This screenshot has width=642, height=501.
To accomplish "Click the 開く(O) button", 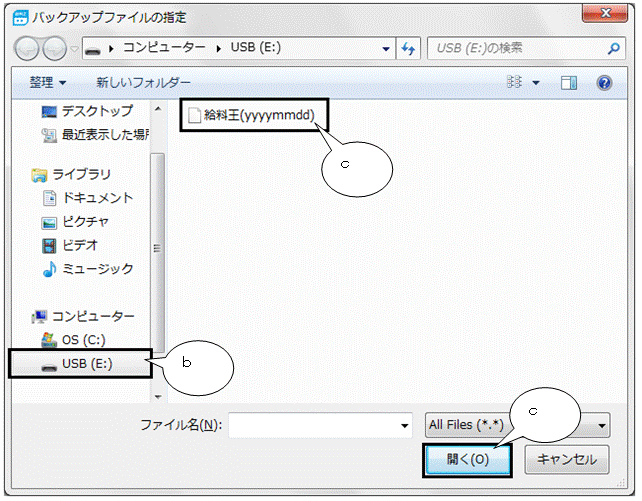I will pos(468,460).
